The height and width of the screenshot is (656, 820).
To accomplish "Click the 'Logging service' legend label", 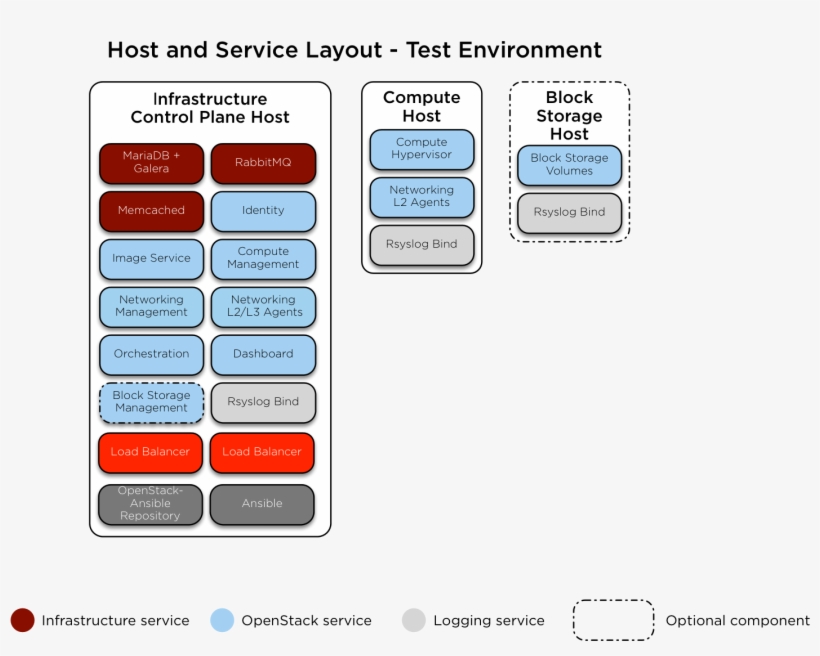I will coord(489,620).
